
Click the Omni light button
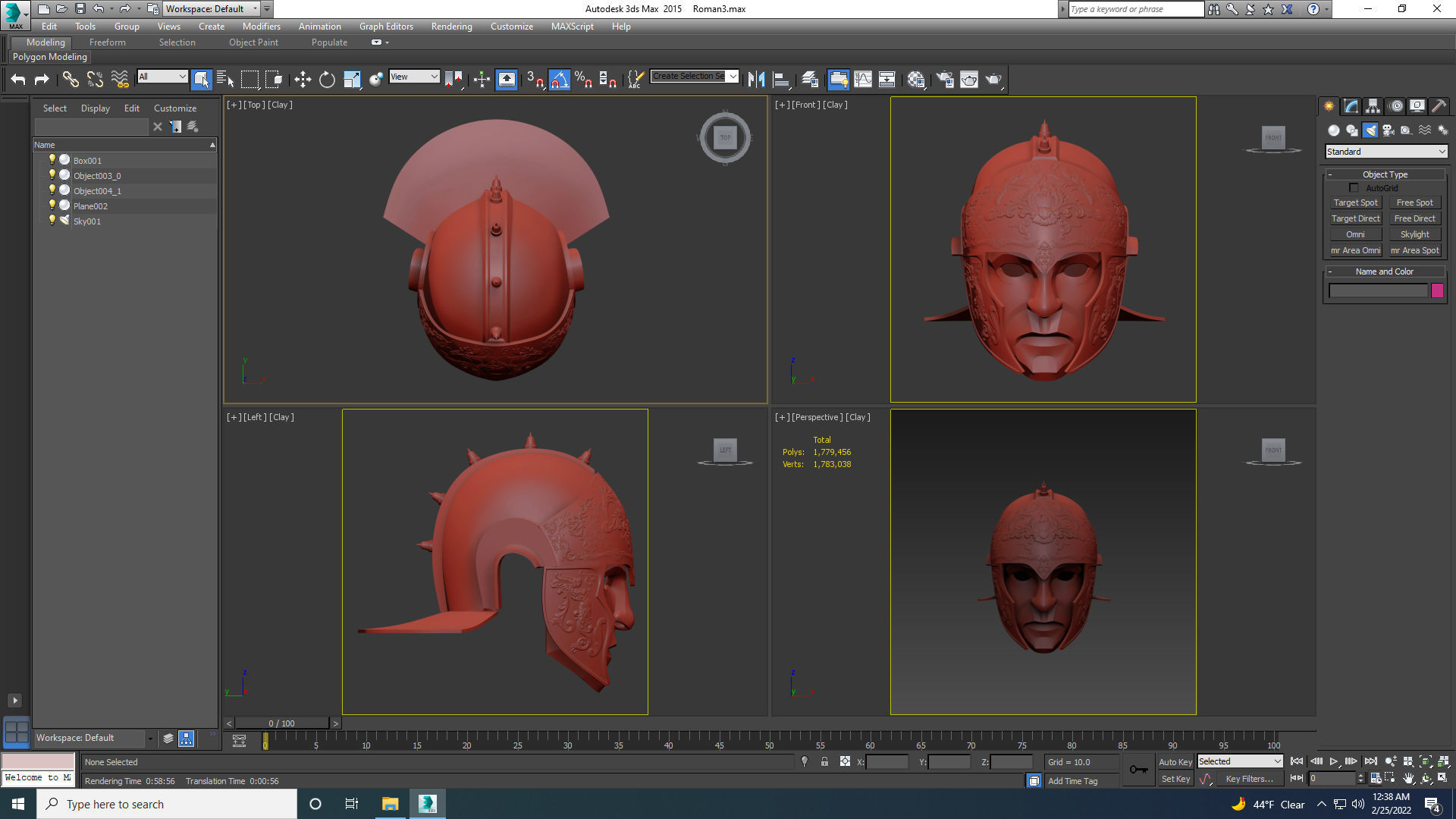click(x=1356, y=234)
